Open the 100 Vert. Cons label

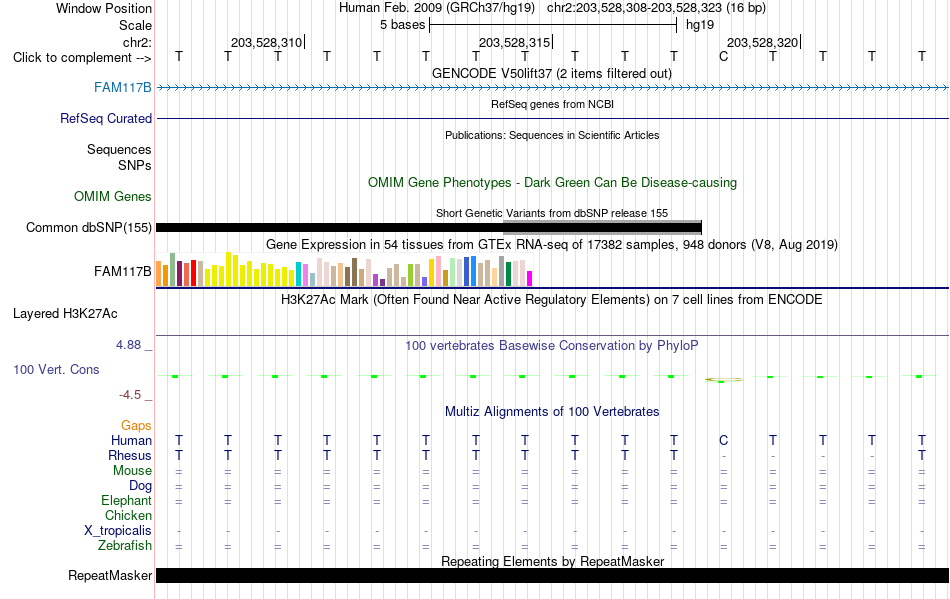click(x=56, y=369)
